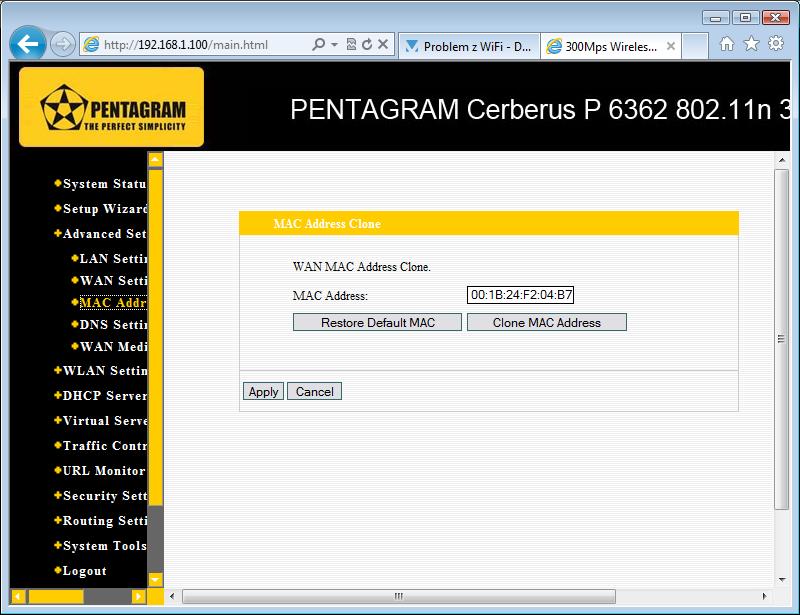800x615 pixels.
Task: Close the '300Mps Wireles...' tab
Action: tap(671, 46)
